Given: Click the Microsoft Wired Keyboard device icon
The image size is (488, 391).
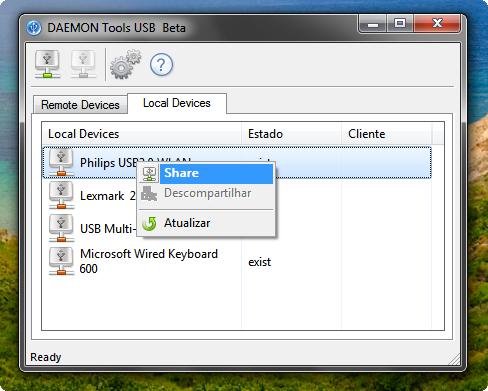Looking at the screenshot, I should pos(61,261).
